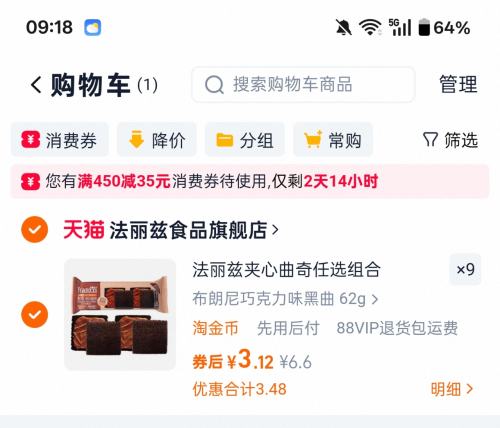
Task: Focus the 搜索购物车商品 search field
Action: click(x=303, y=85)
